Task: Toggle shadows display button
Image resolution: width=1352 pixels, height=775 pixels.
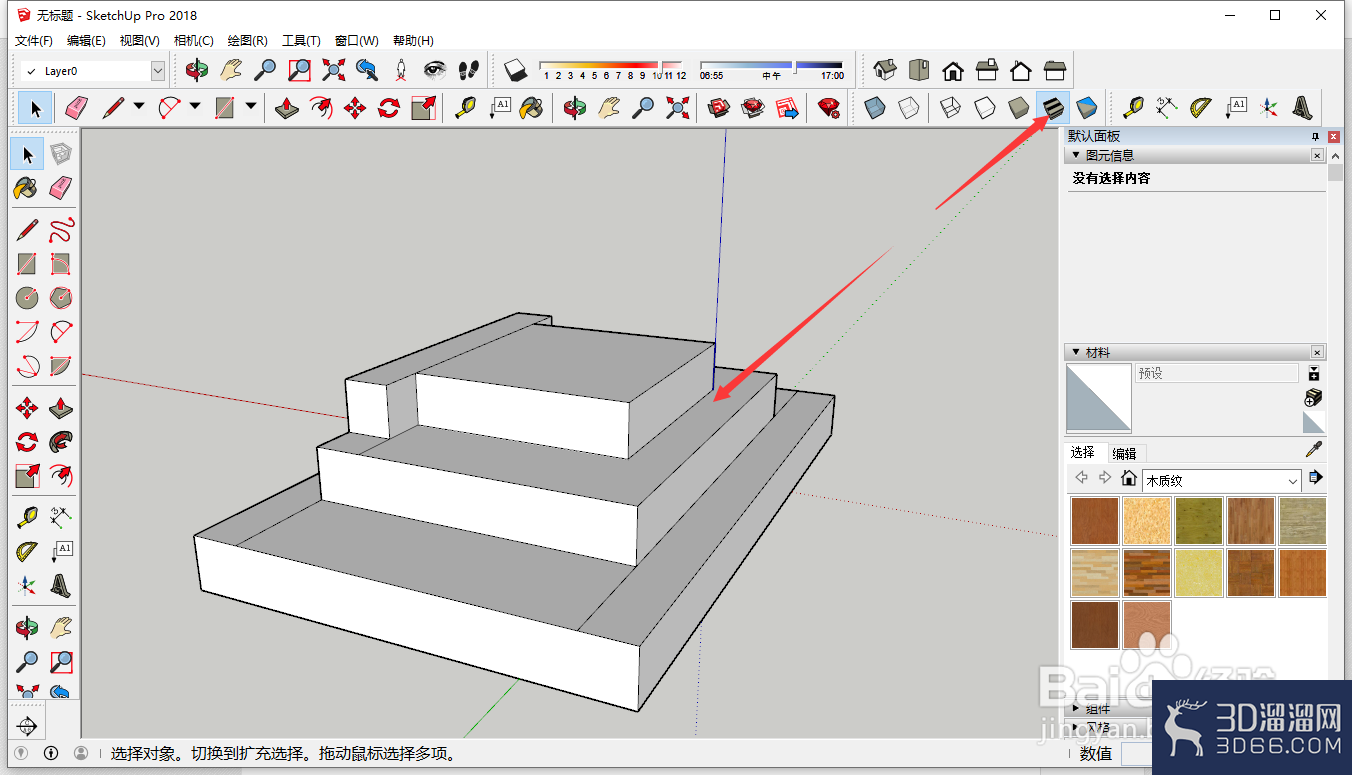Action: pos(515,70)
